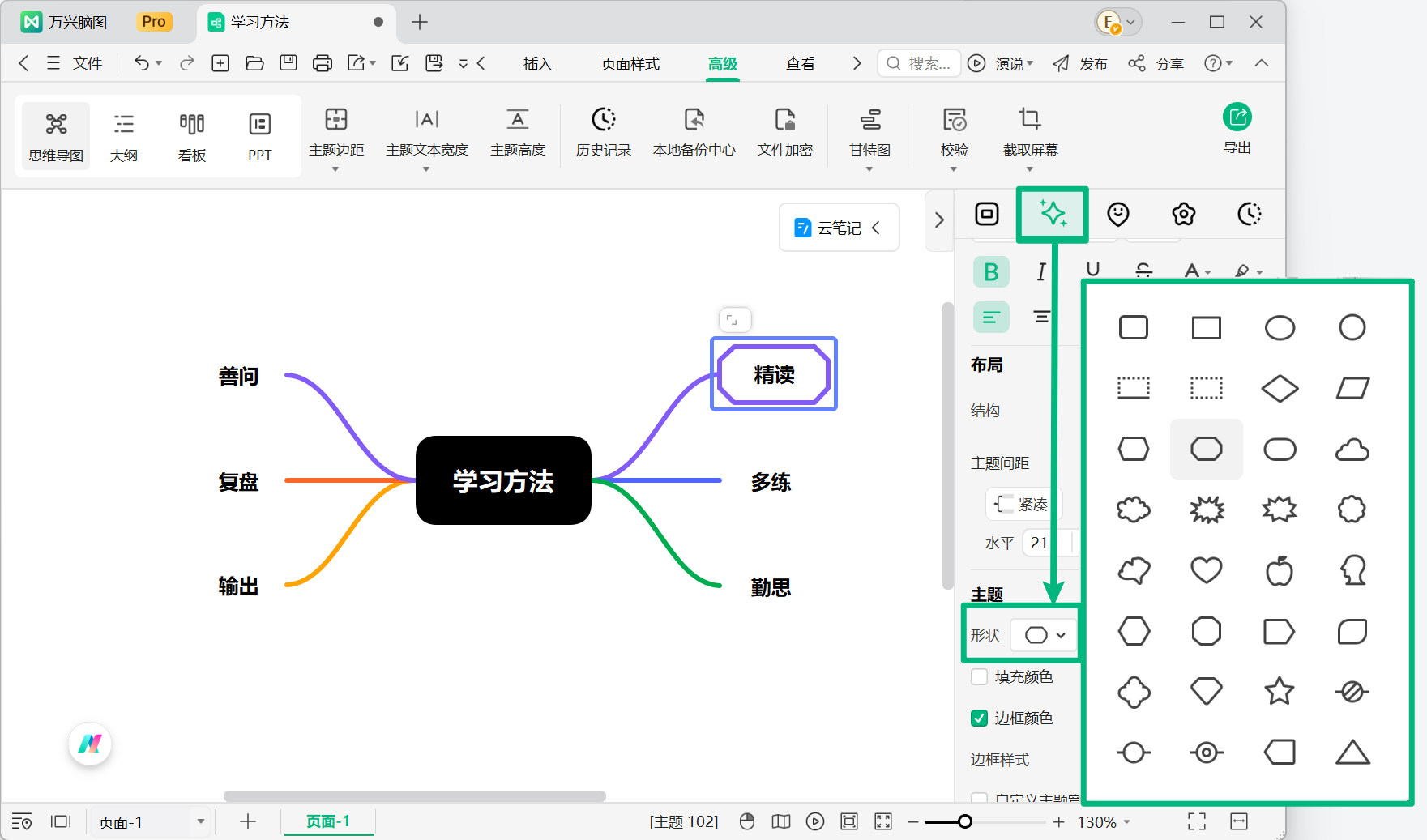Expand the Proofread dropdown
This screenshot has width=1427, height=840.
click(x=954, y=169)
